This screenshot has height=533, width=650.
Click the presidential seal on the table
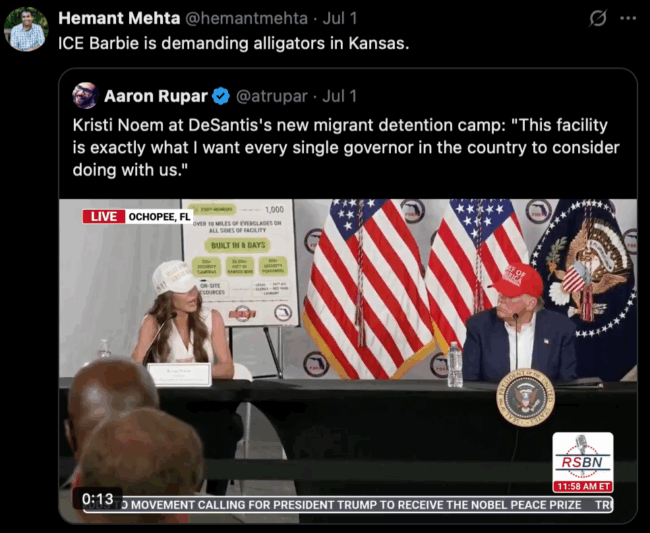526,397
